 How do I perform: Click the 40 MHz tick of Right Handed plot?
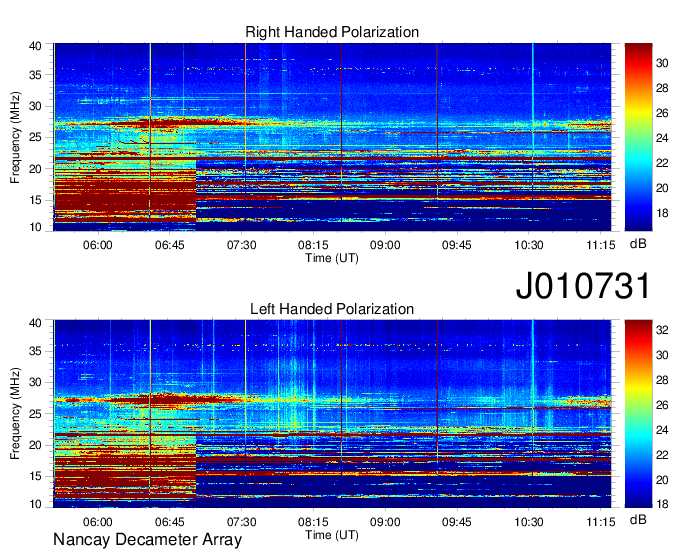point(35,46)
